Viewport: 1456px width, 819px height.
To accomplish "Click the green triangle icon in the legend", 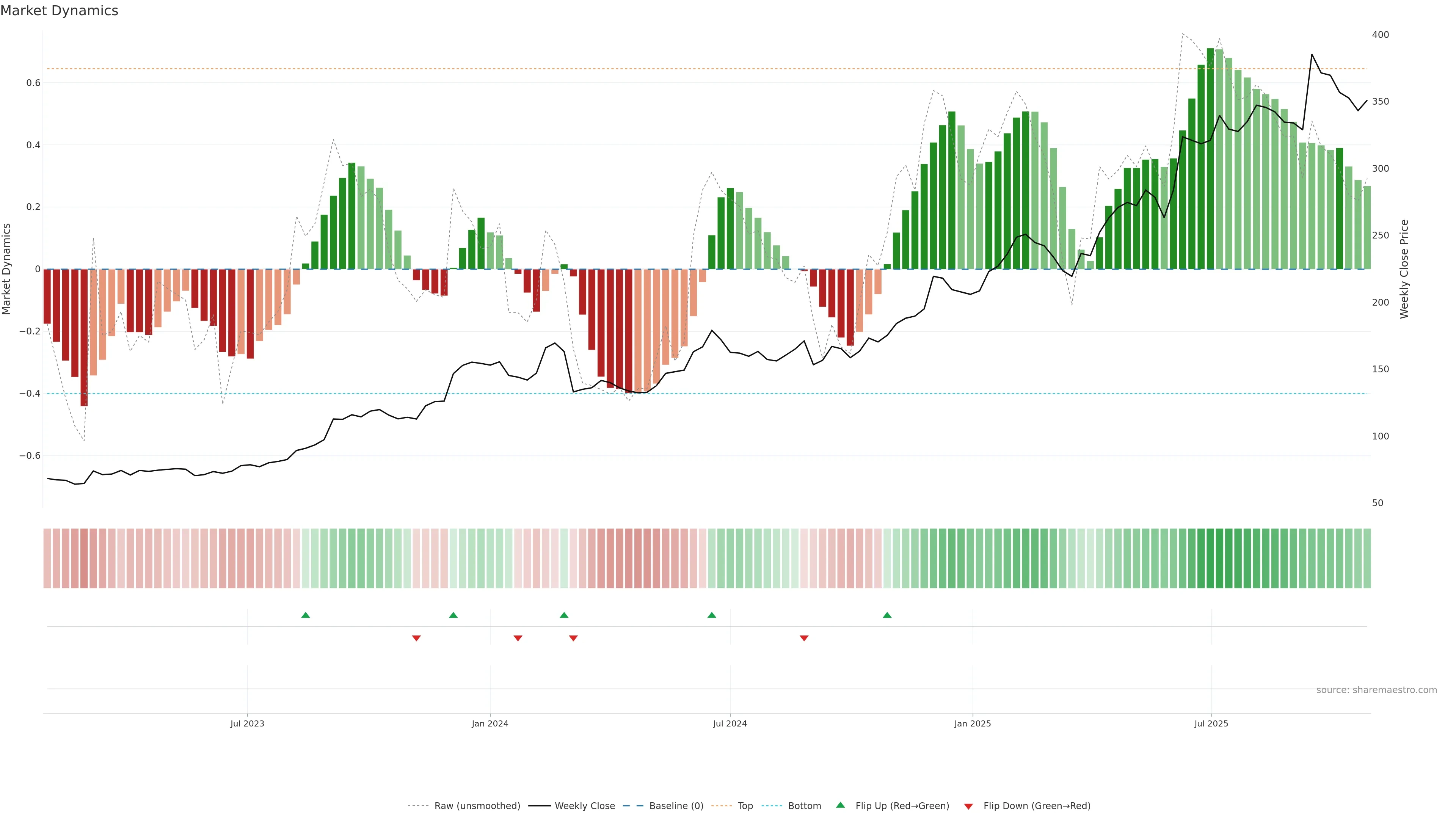I will 841,805.
